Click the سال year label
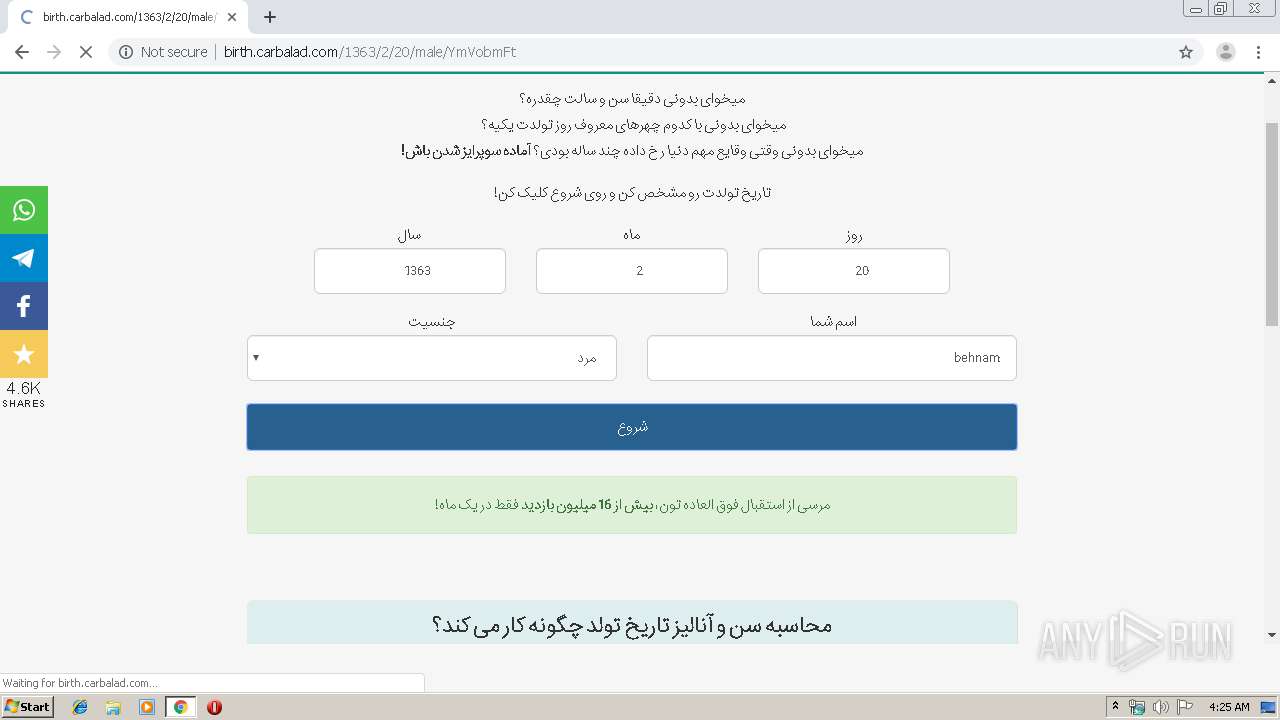This screenshot has height=720, width=1280. tap(410, 235)
